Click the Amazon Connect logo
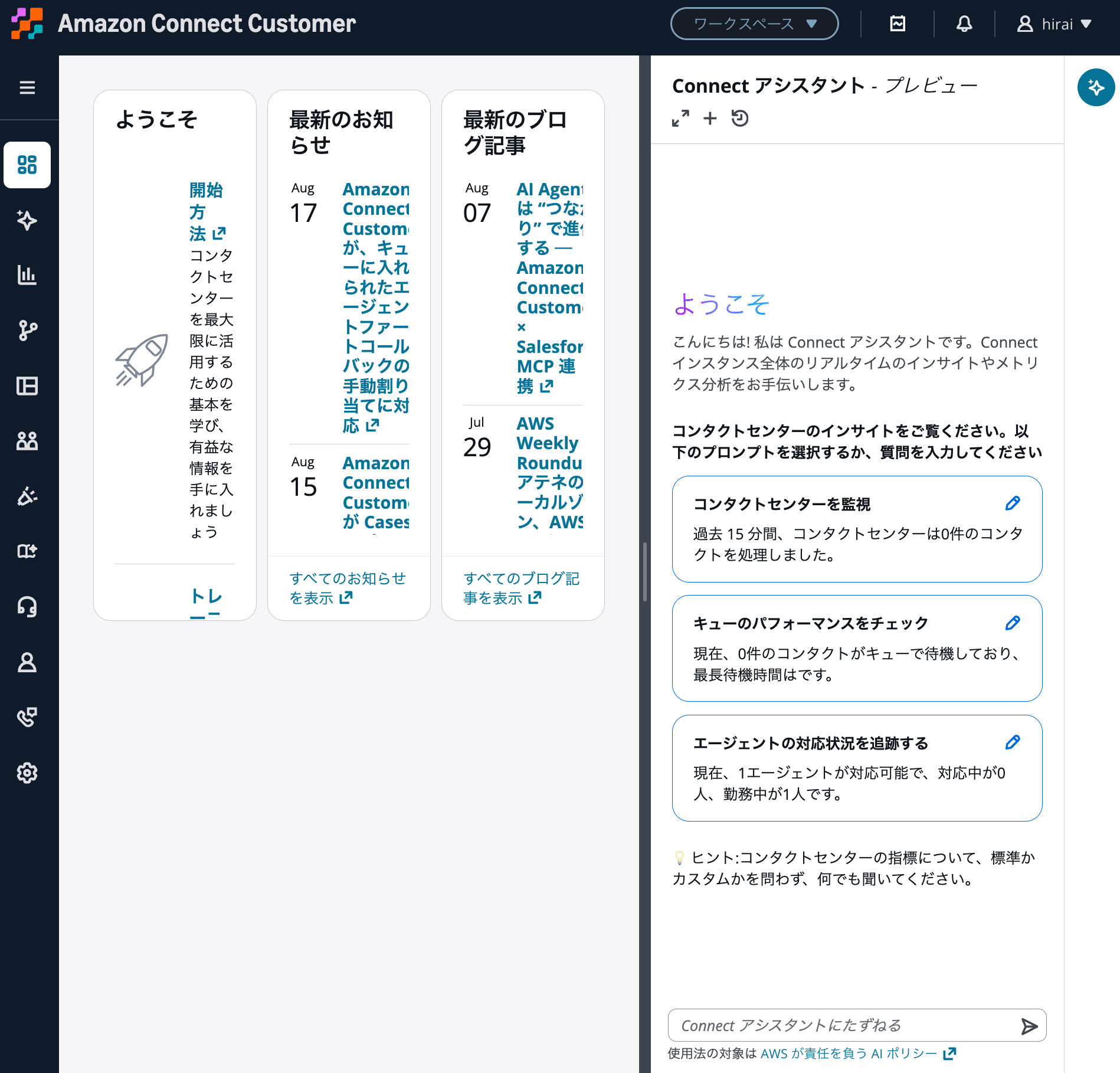The height and width of the screenshot is (1073, 1120). click(x=27, y=24)
